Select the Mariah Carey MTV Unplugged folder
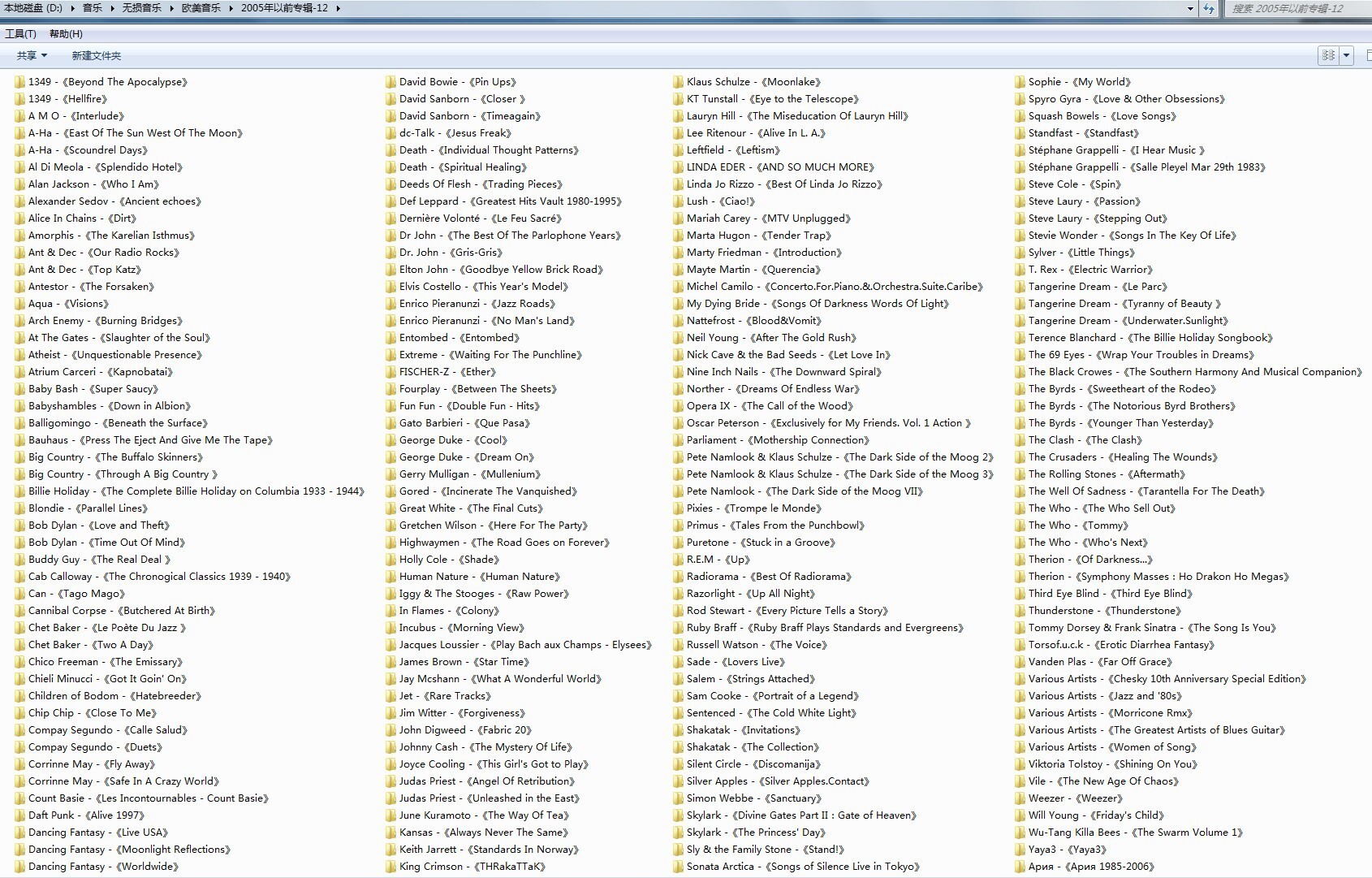 point(768,218)
